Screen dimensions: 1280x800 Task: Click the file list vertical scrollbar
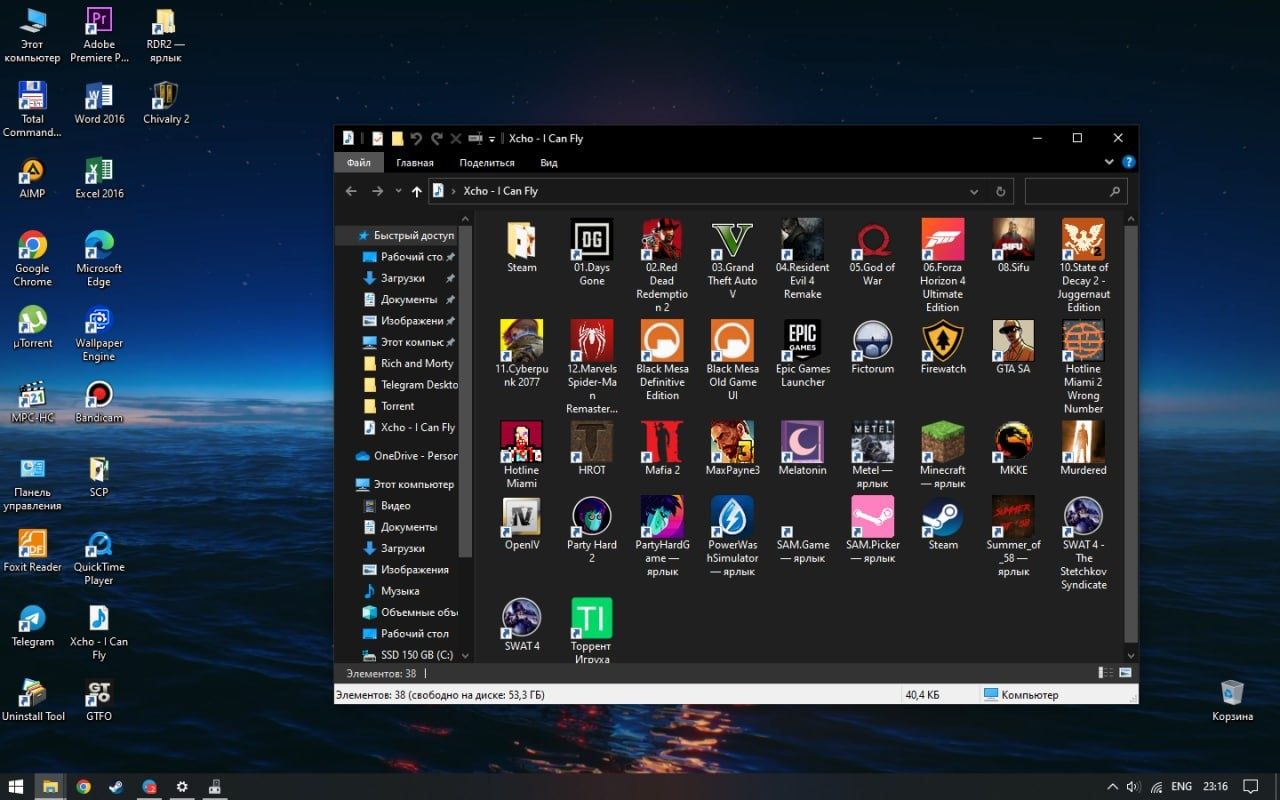1131,433
